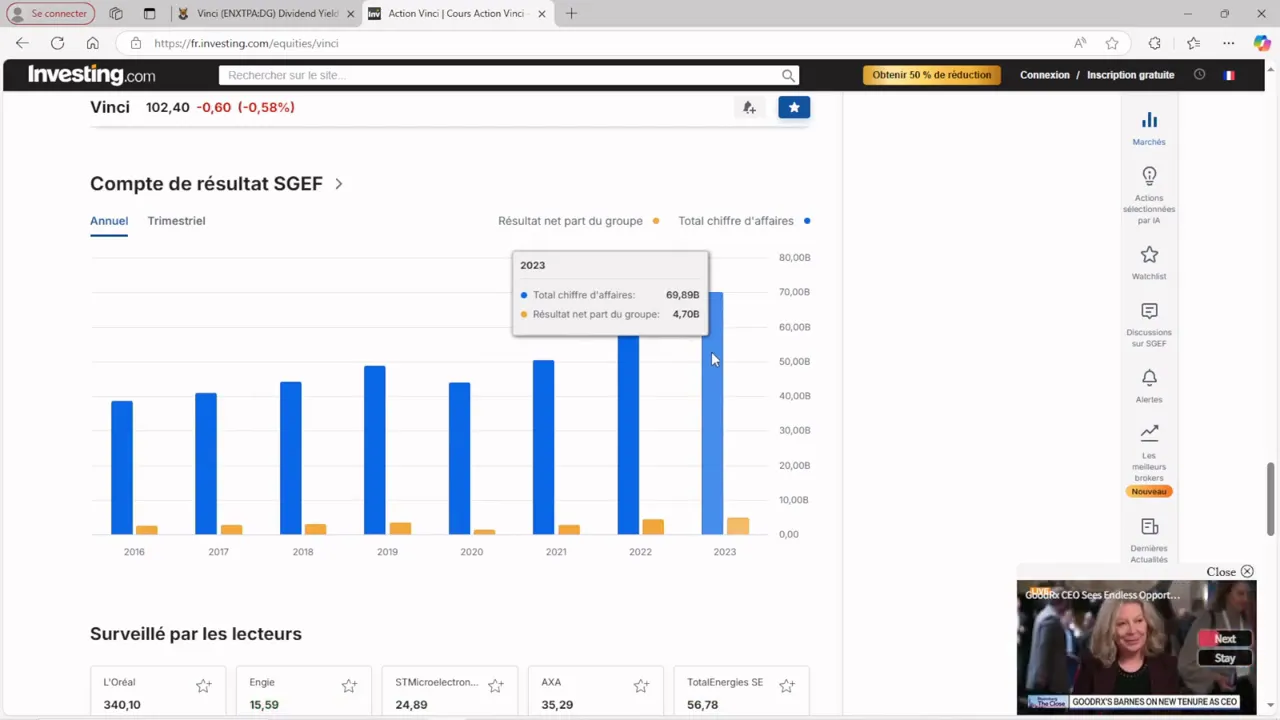Viewport: 1280px width, 720px height.
Task: Click the 2019 blue revenue bar
Action: 375,450
